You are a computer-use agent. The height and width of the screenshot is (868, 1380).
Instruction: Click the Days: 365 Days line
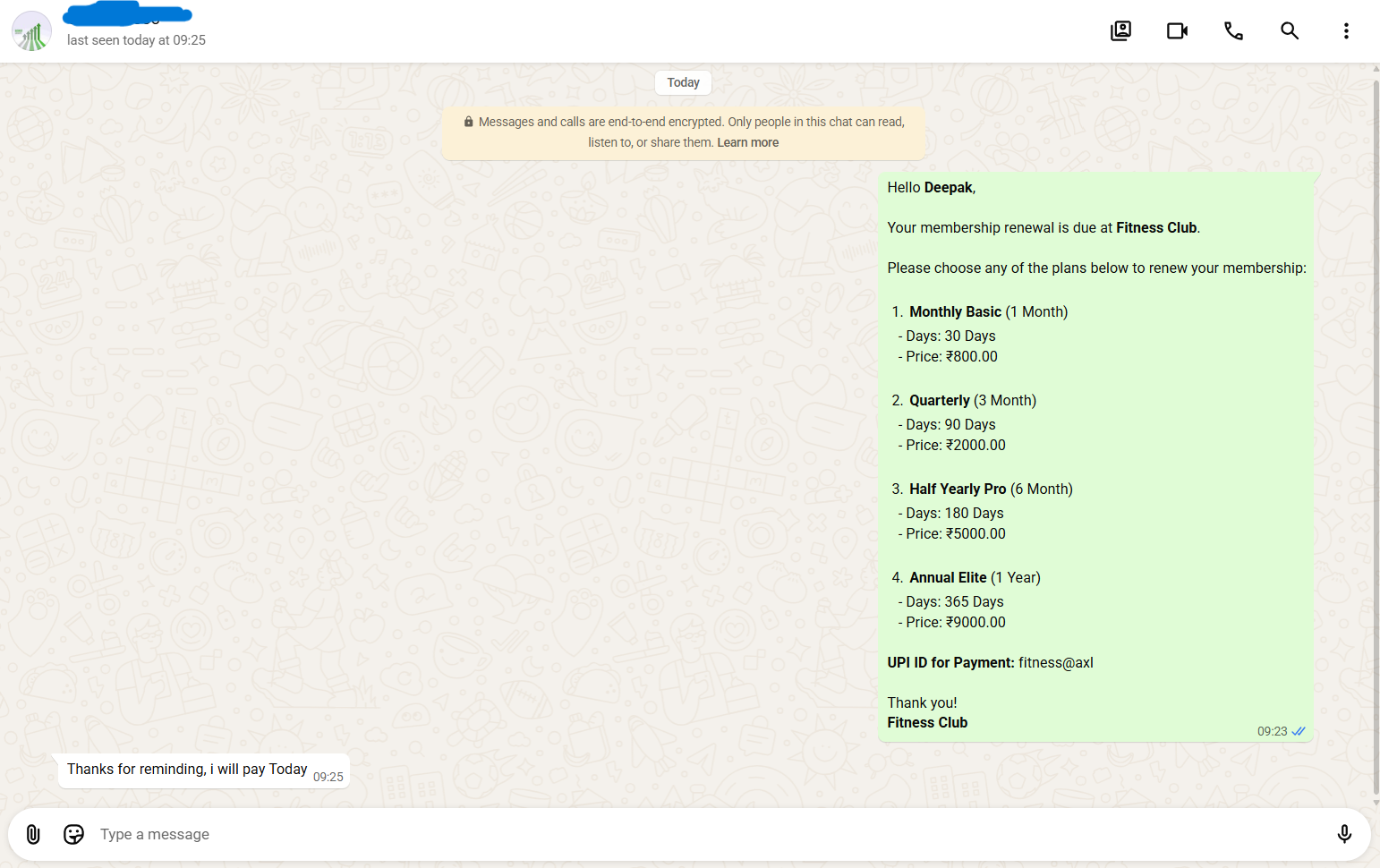pos(950,601)
